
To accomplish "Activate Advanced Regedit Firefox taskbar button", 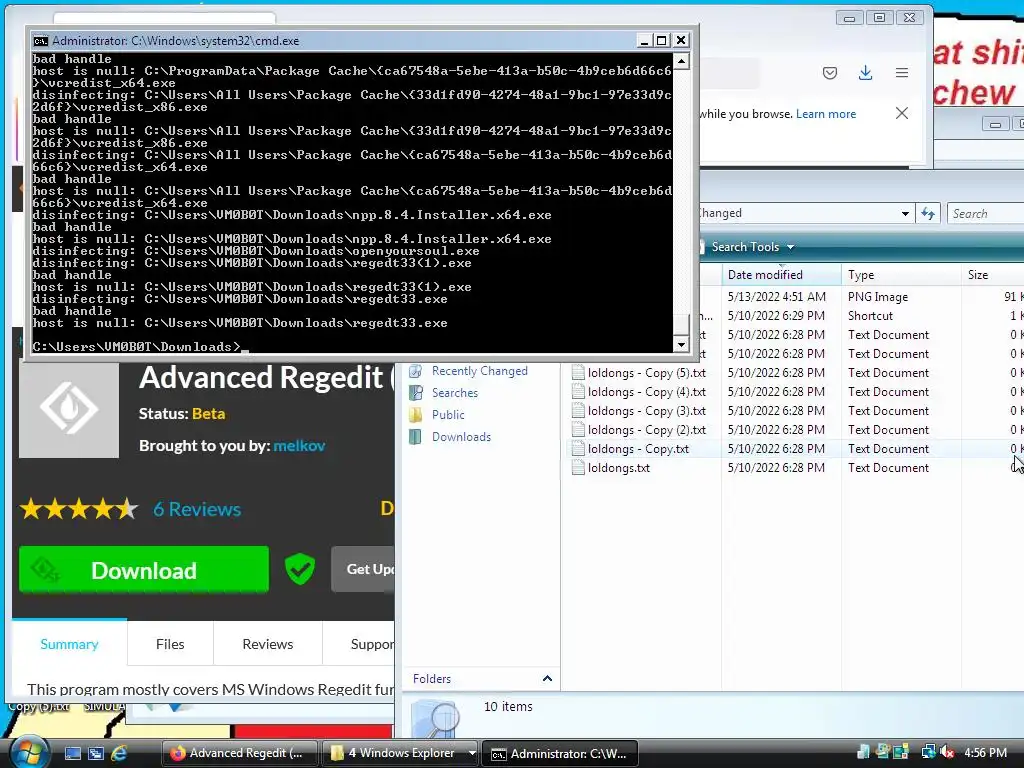I will point(239,753).
